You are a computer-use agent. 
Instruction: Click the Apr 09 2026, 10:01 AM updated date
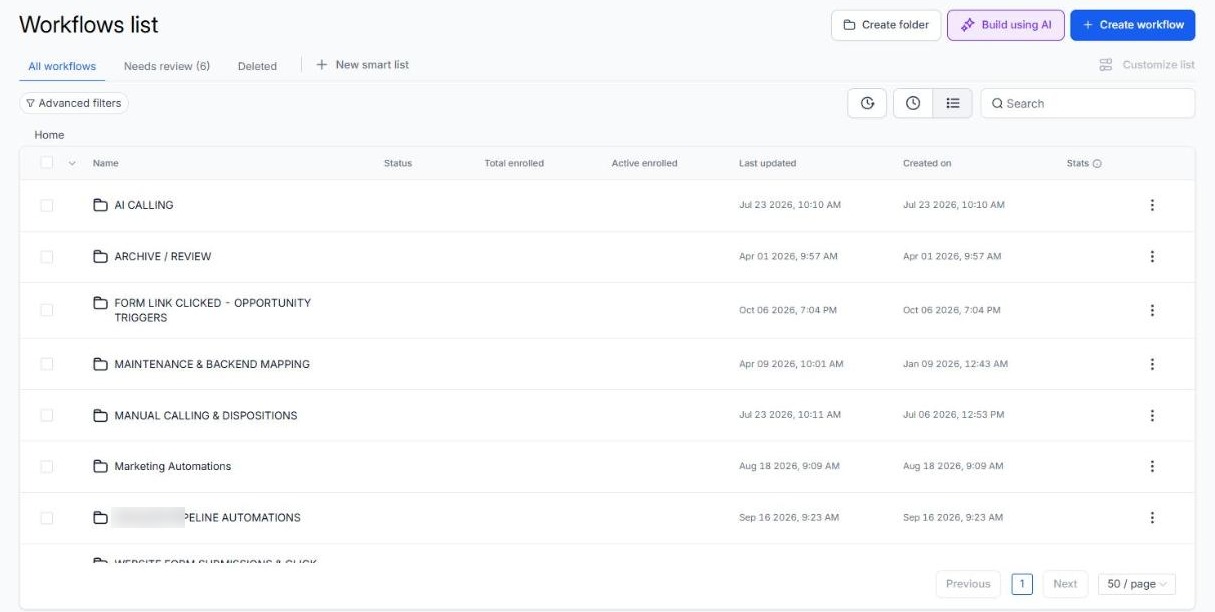point(791,364)
